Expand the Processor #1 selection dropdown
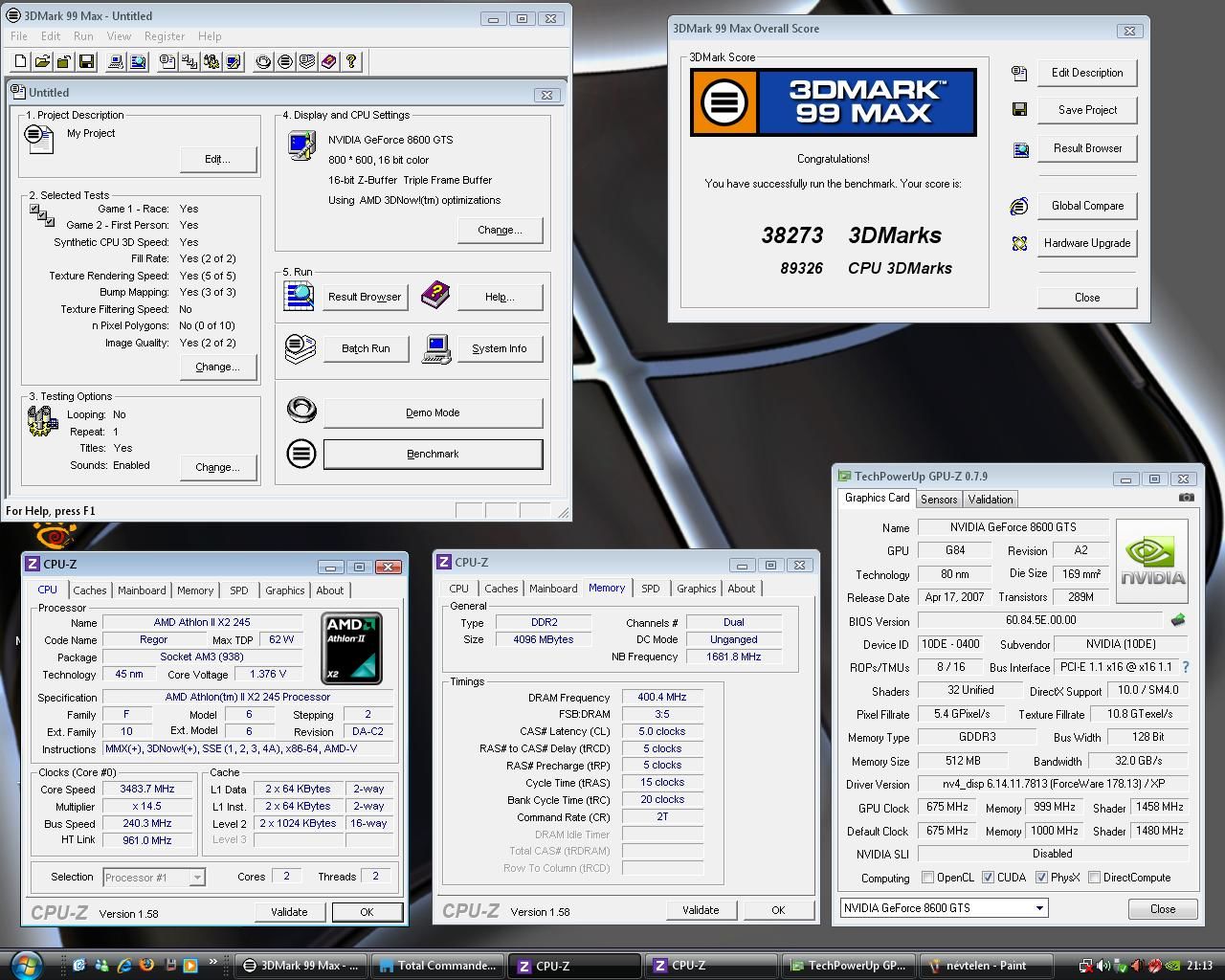Image resolution: width=1225 pixels, height=980 pixels. (196, 878)
